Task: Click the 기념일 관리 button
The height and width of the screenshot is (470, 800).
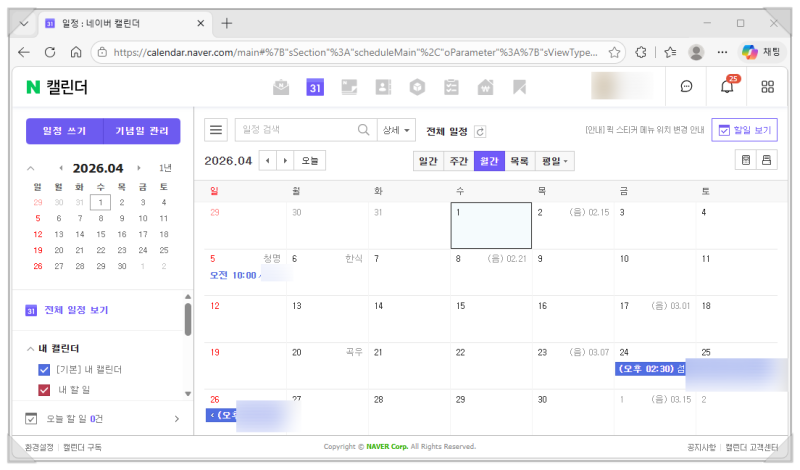Action: [142, 131]
